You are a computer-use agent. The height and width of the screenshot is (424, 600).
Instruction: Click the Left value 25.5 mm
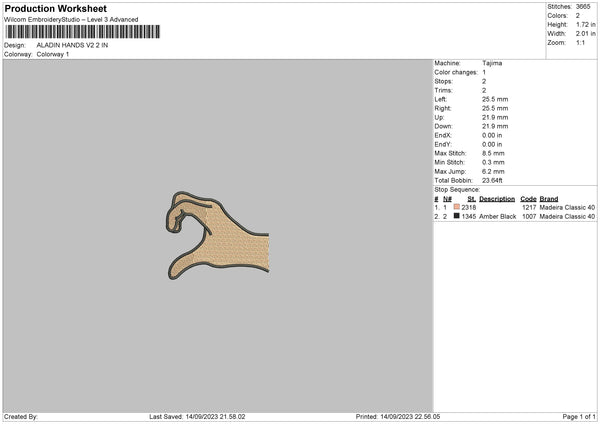(x=495, y=99)
